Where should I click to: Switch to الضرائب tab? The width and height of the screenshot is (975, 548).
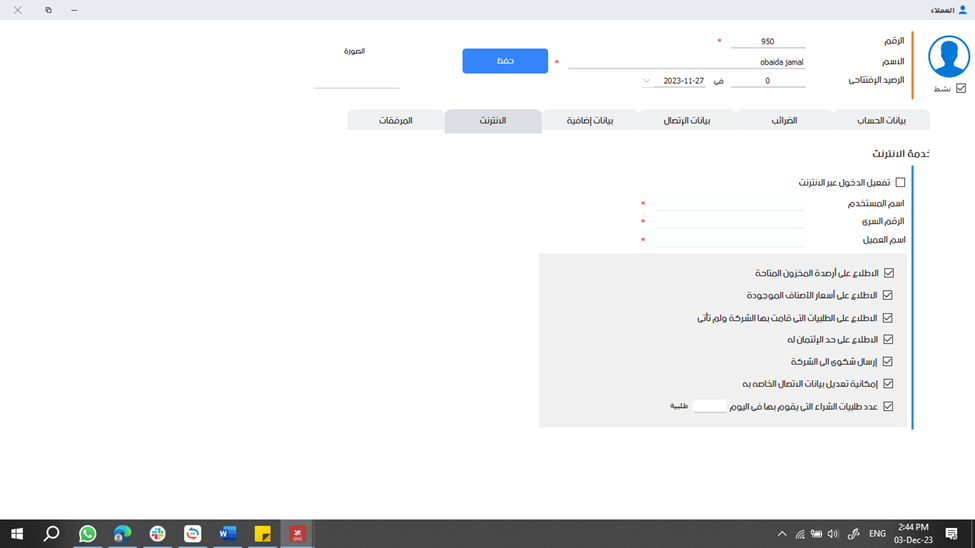tap(784, 120)
